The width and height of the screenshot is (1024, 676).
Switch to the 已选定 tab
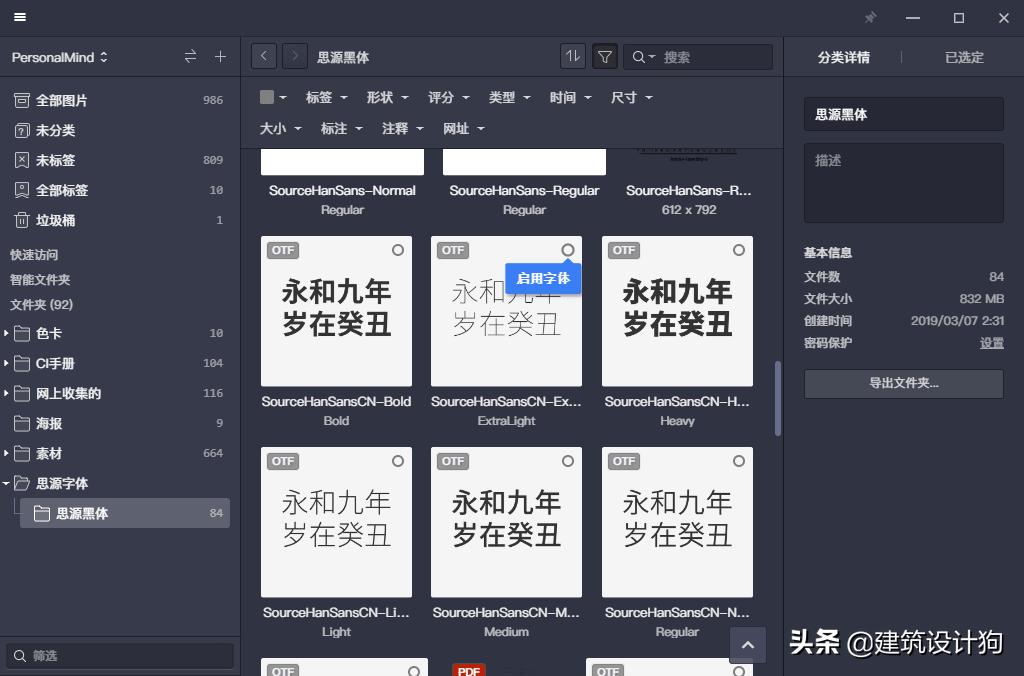click(962, 56)
